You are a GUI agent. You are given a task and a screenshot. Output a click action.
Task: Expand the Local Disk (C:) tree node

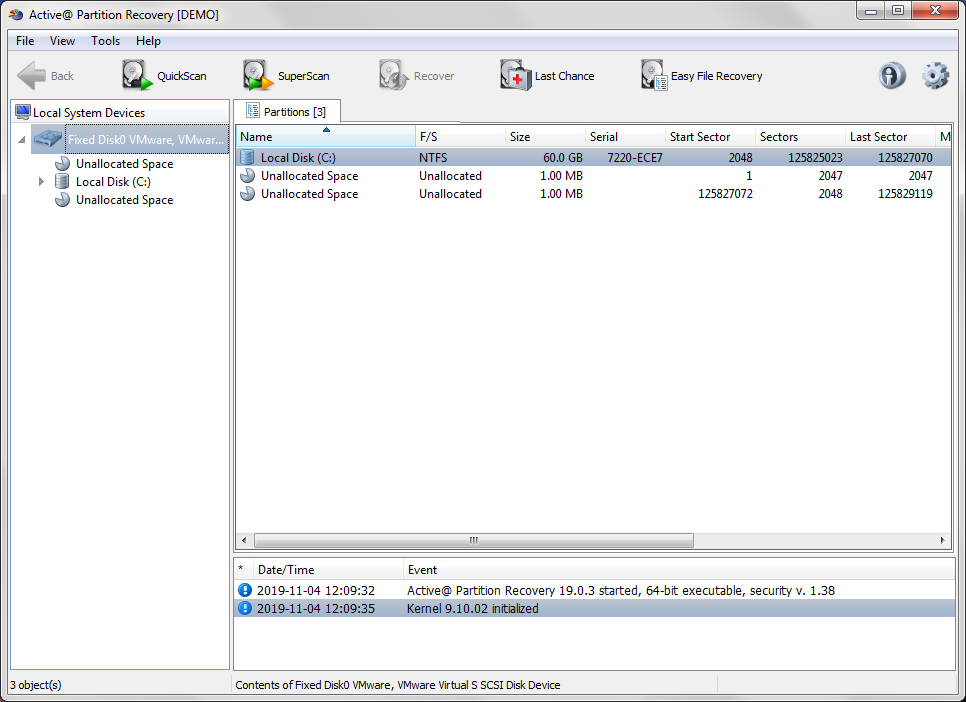[41, 182]
